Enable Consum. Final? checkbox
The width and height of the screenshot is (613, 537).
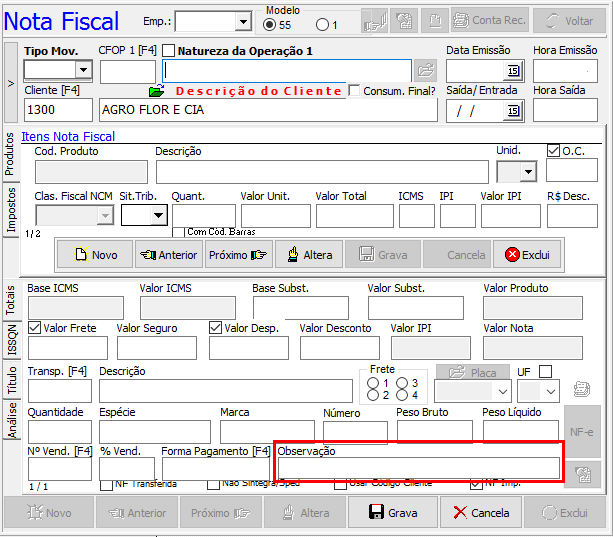pos(355,91)
